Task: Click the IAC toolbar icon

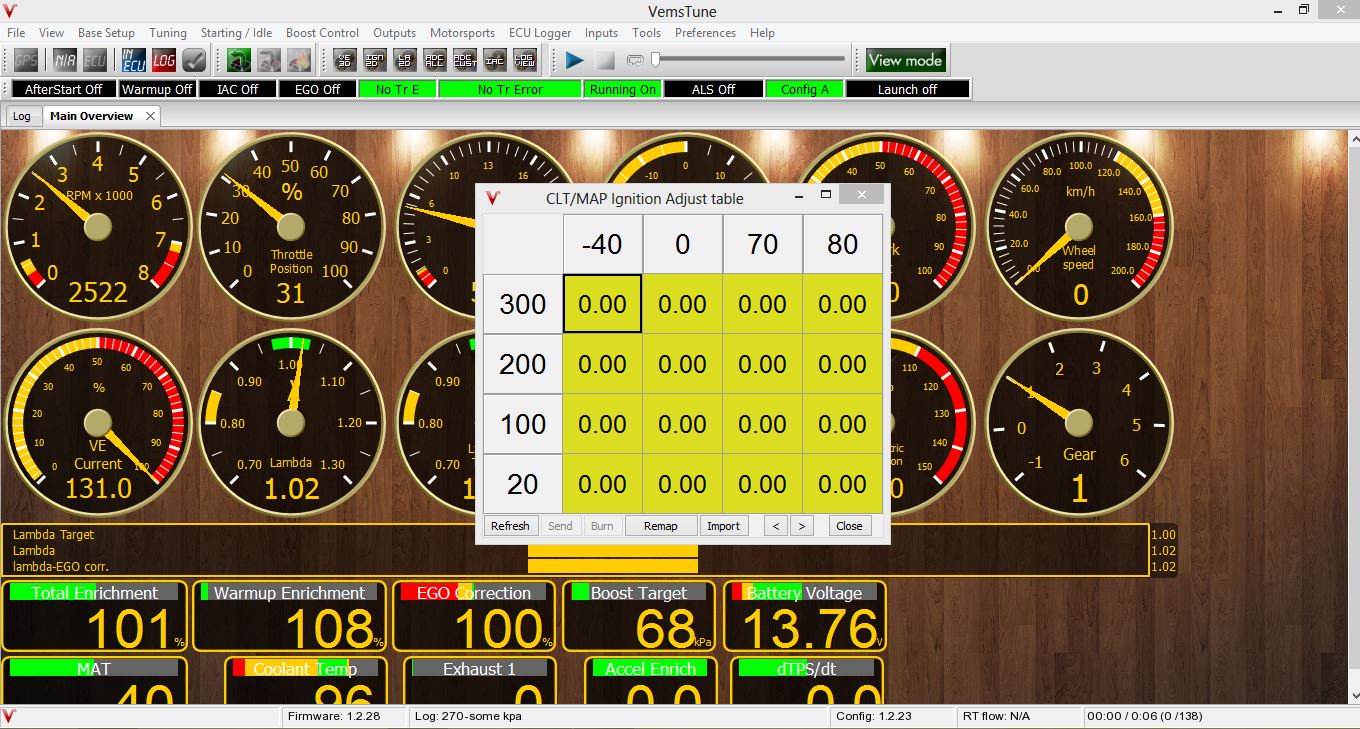Action: click(495, 60)
